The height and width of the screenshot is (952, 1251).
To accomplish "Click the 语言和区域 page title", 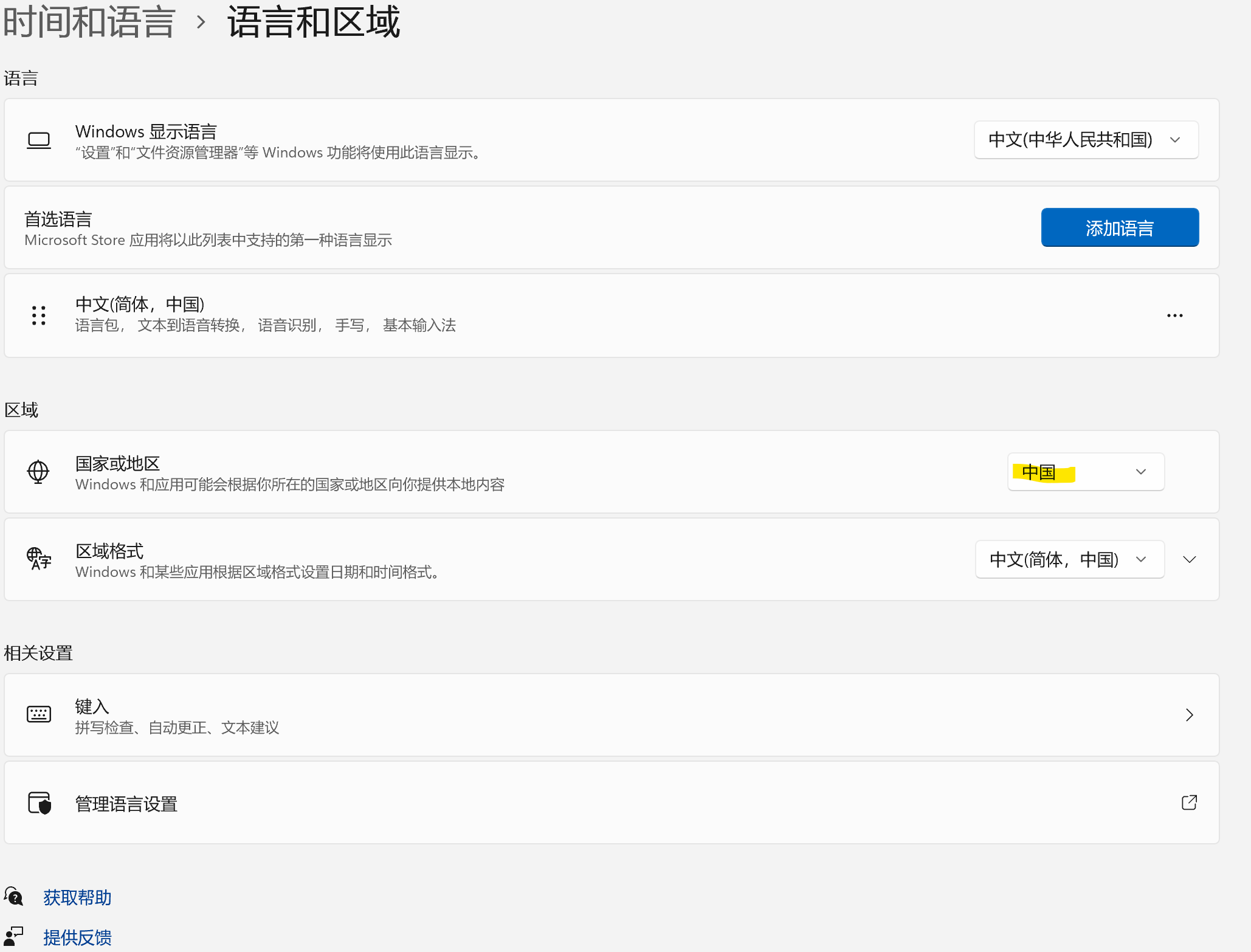I will (x=314, y=22).
